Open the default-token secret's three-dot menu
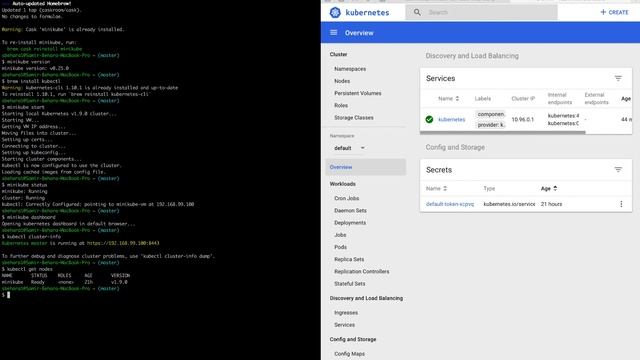The width and height of the screenshot is (640, 360). tap(621, 204)
